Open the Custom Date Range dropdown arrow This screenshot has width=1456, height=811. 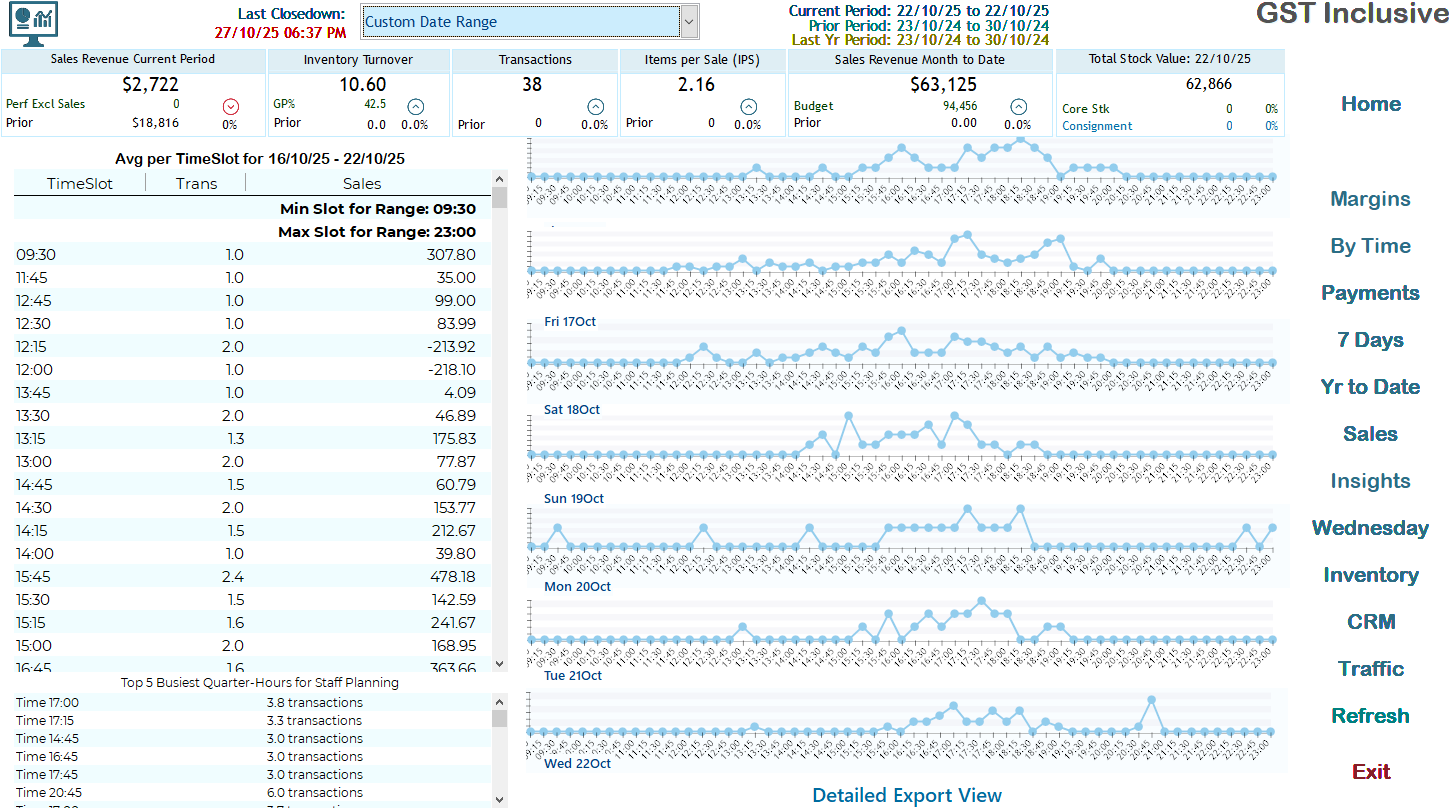[x=688, y=21]
